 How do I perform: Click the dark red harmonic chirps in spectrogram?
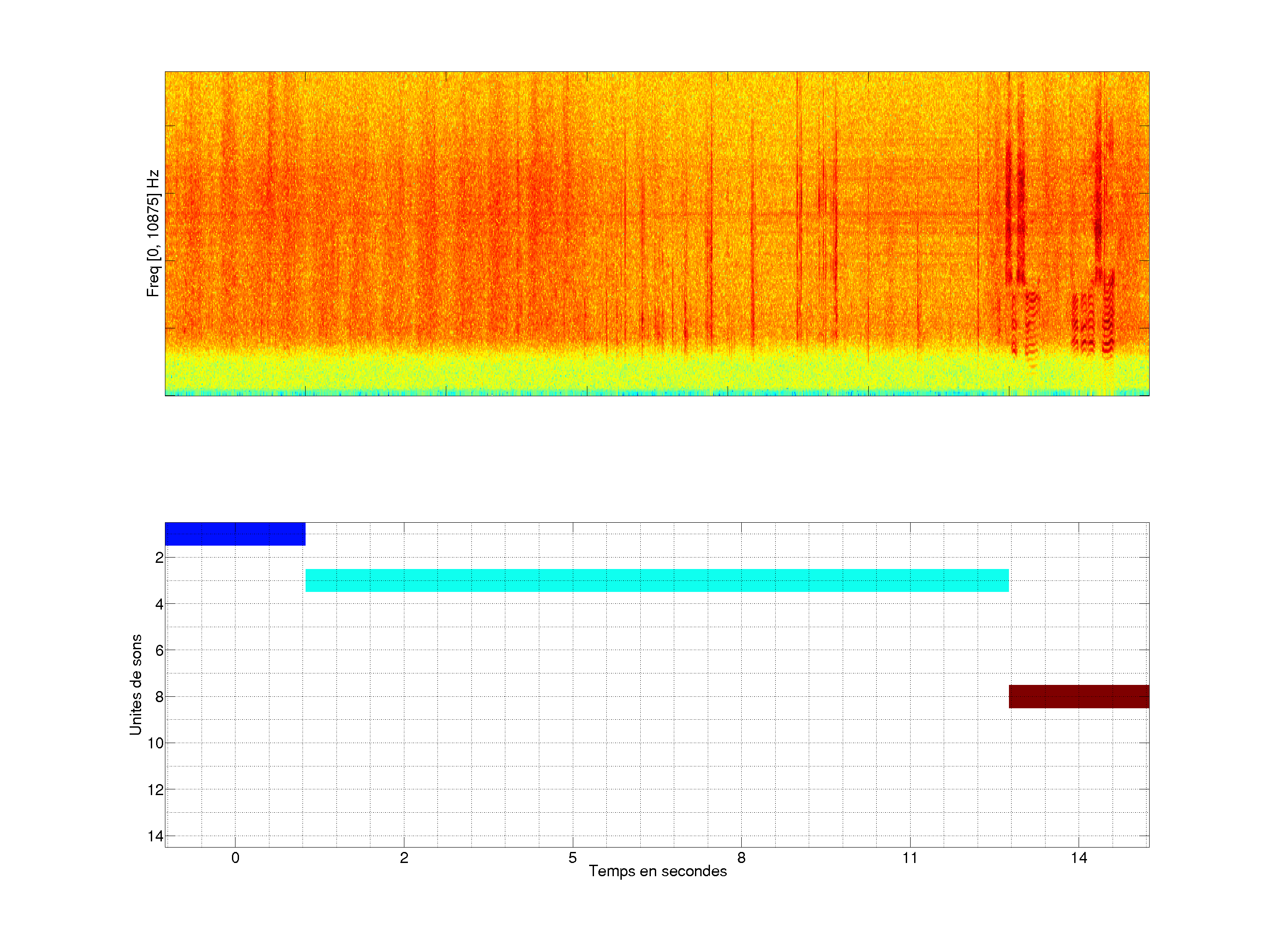click(x=1107, y=321)
